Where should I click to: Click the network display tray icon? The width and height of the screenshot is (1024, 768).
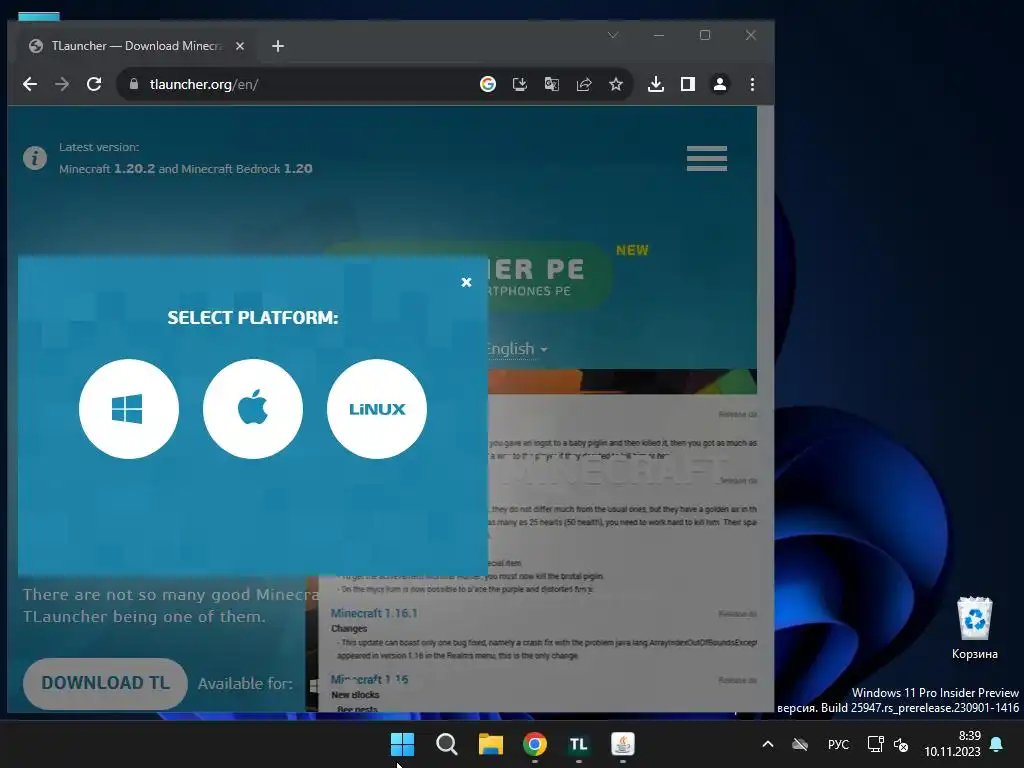coord(875,744)
